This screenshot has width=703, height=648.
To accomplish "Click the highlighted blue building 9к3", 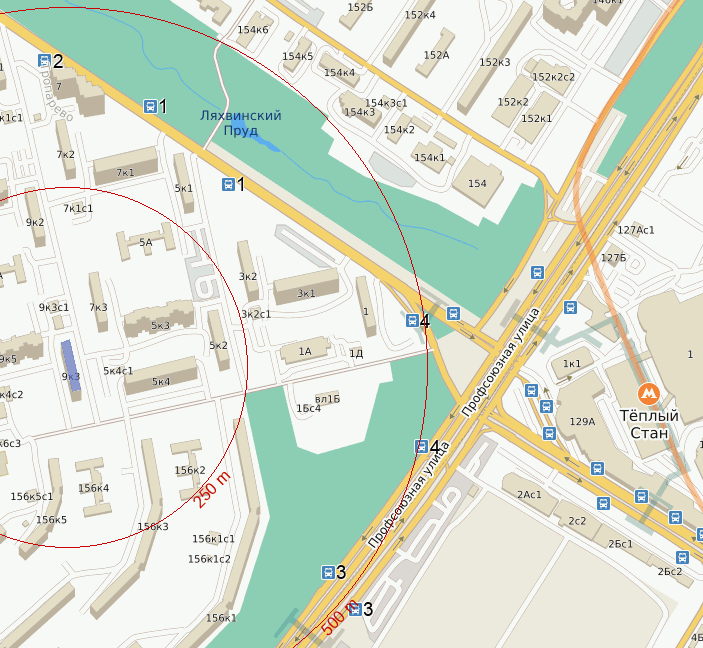I will (71, 365).
